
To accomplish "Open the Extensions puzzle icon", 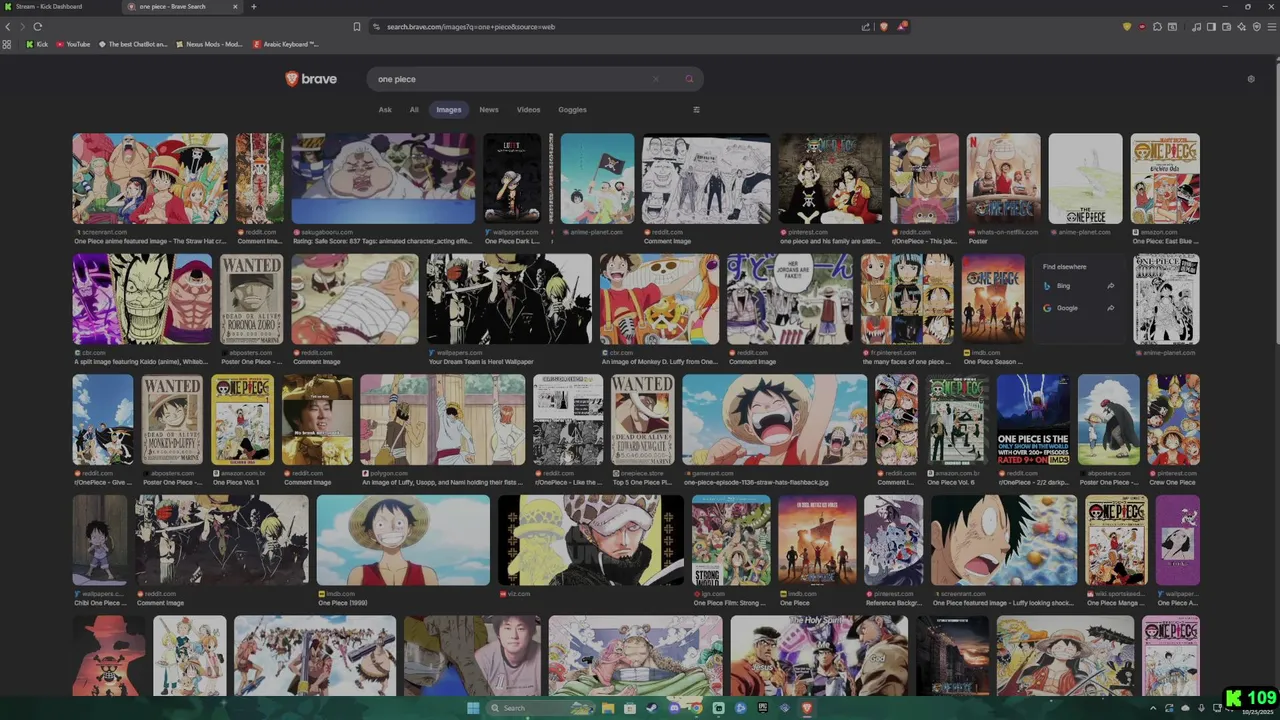I will [1157, 27].
